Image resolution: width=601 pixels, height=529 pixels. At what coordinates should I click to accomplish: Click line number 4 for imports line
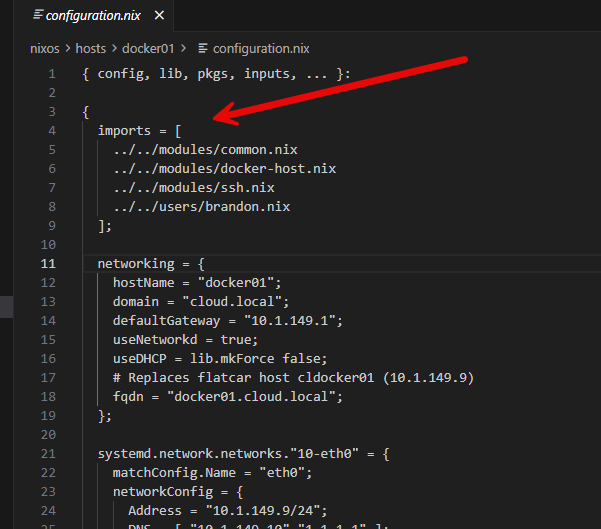click(52, 131)
